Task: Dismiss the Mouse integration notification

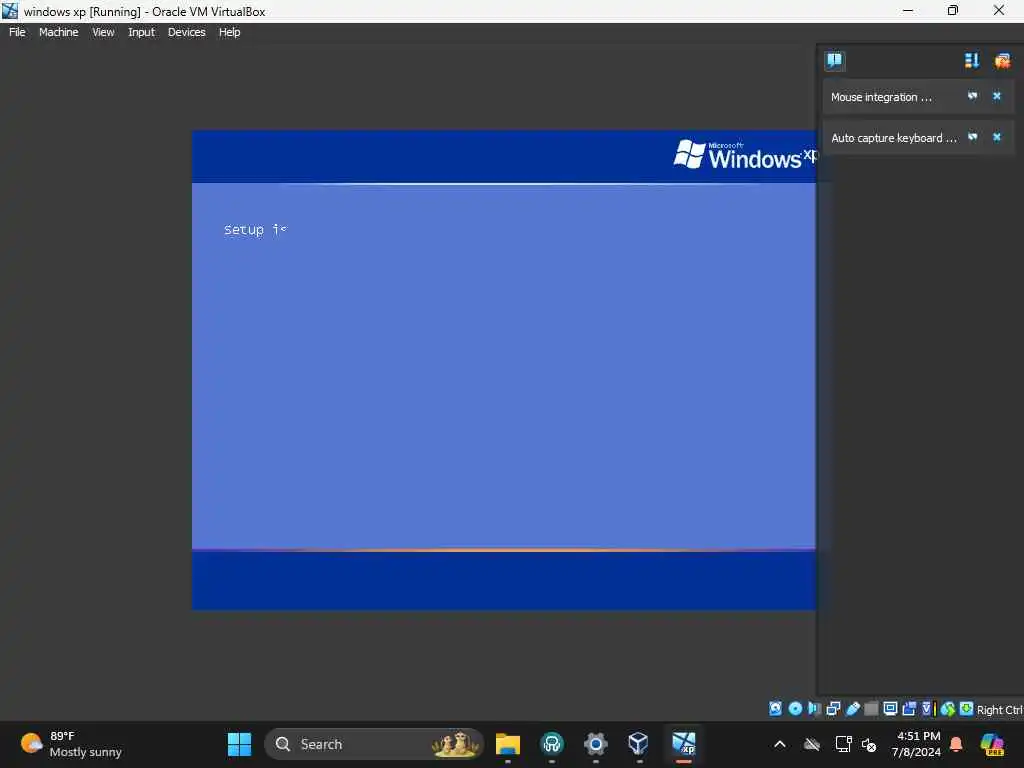Action: [997, 96]
